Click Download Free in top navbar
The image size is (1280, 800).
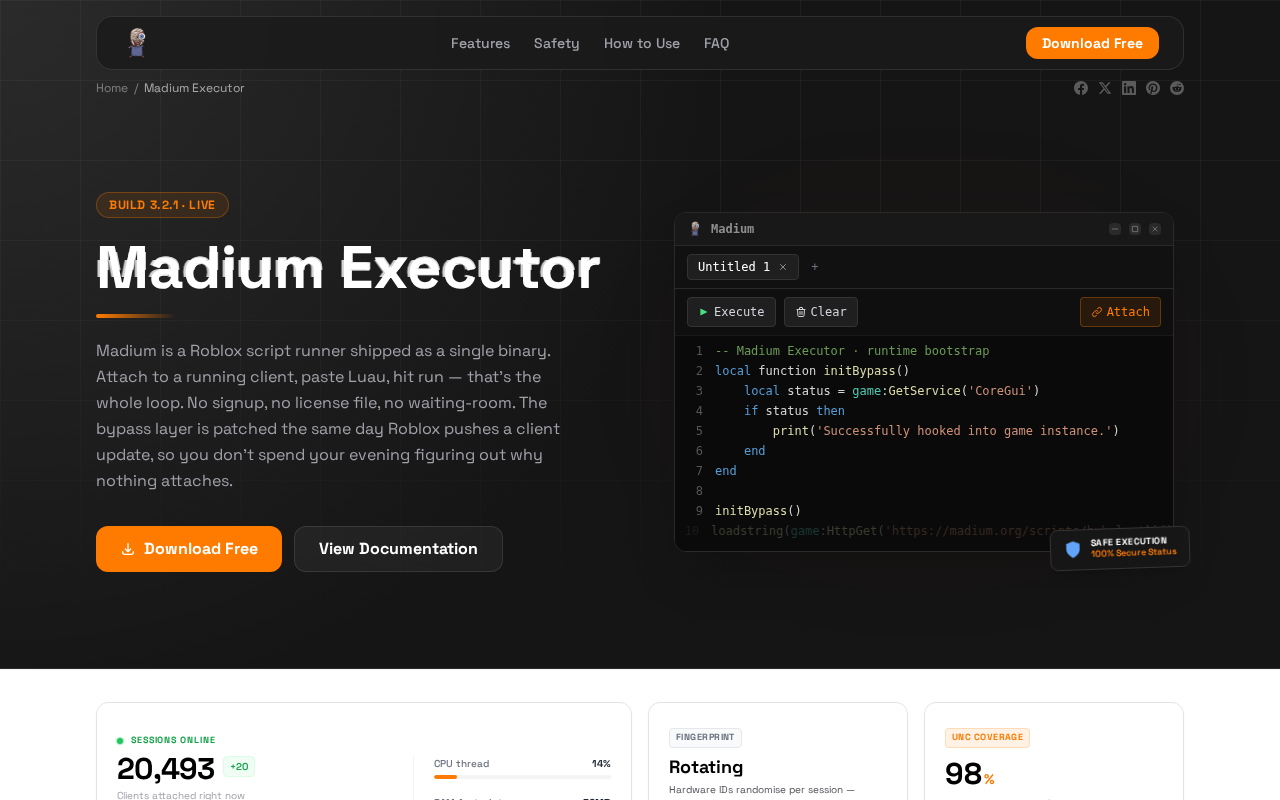[x=1092, y=43]
